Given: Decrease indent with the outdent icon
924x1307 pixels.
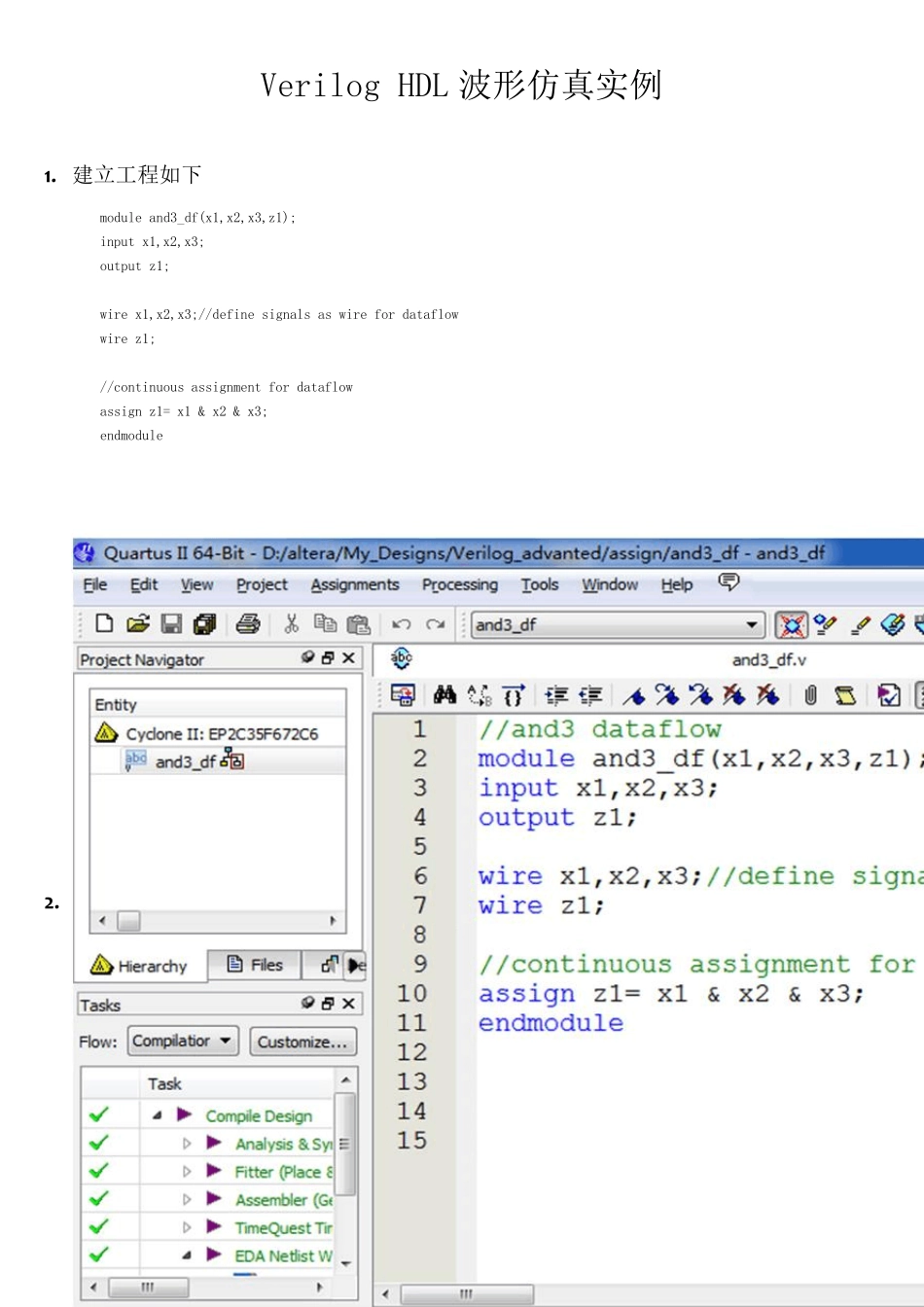Looking at the screenshot, I should point(590,694).
